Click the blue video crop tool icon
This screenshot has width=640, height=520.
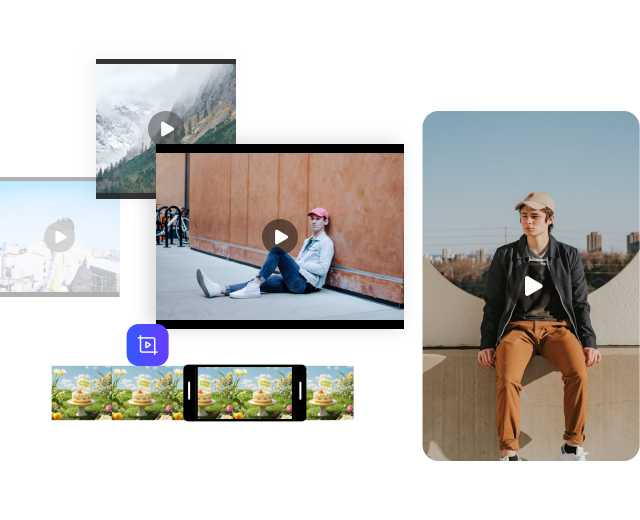click(x=147, y=345)
